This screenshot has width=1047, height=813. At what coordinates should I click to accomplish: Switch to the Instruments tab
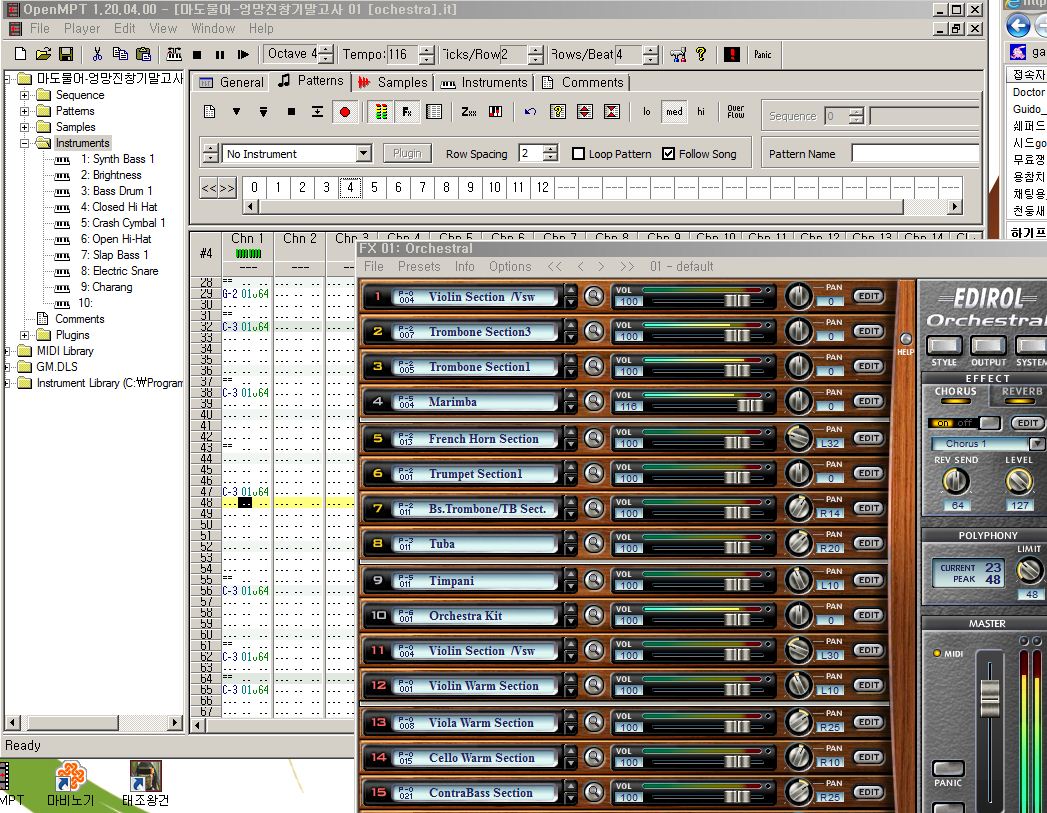483,82
